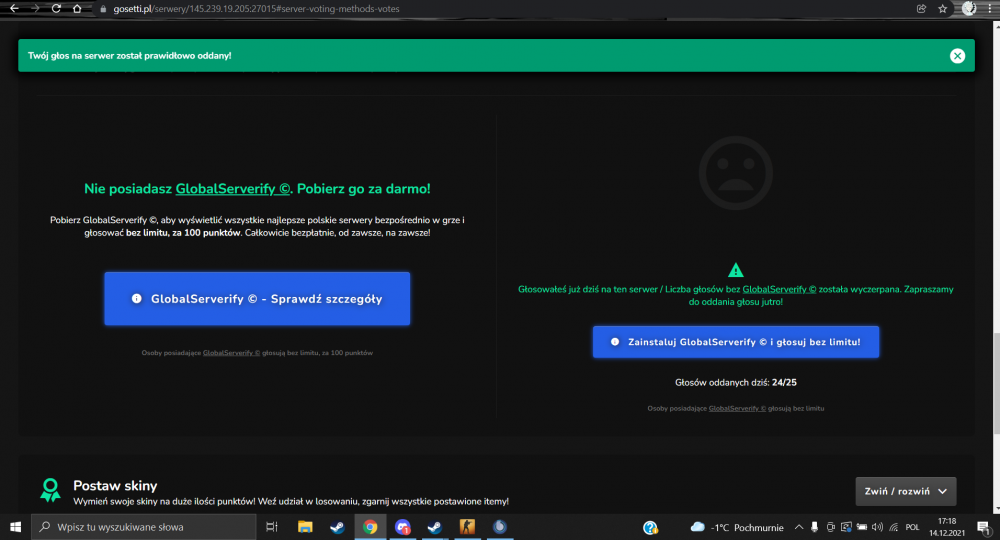Bookmark this page with star icon
This screenshot has height=540, width=1000.
coord(943,9)
